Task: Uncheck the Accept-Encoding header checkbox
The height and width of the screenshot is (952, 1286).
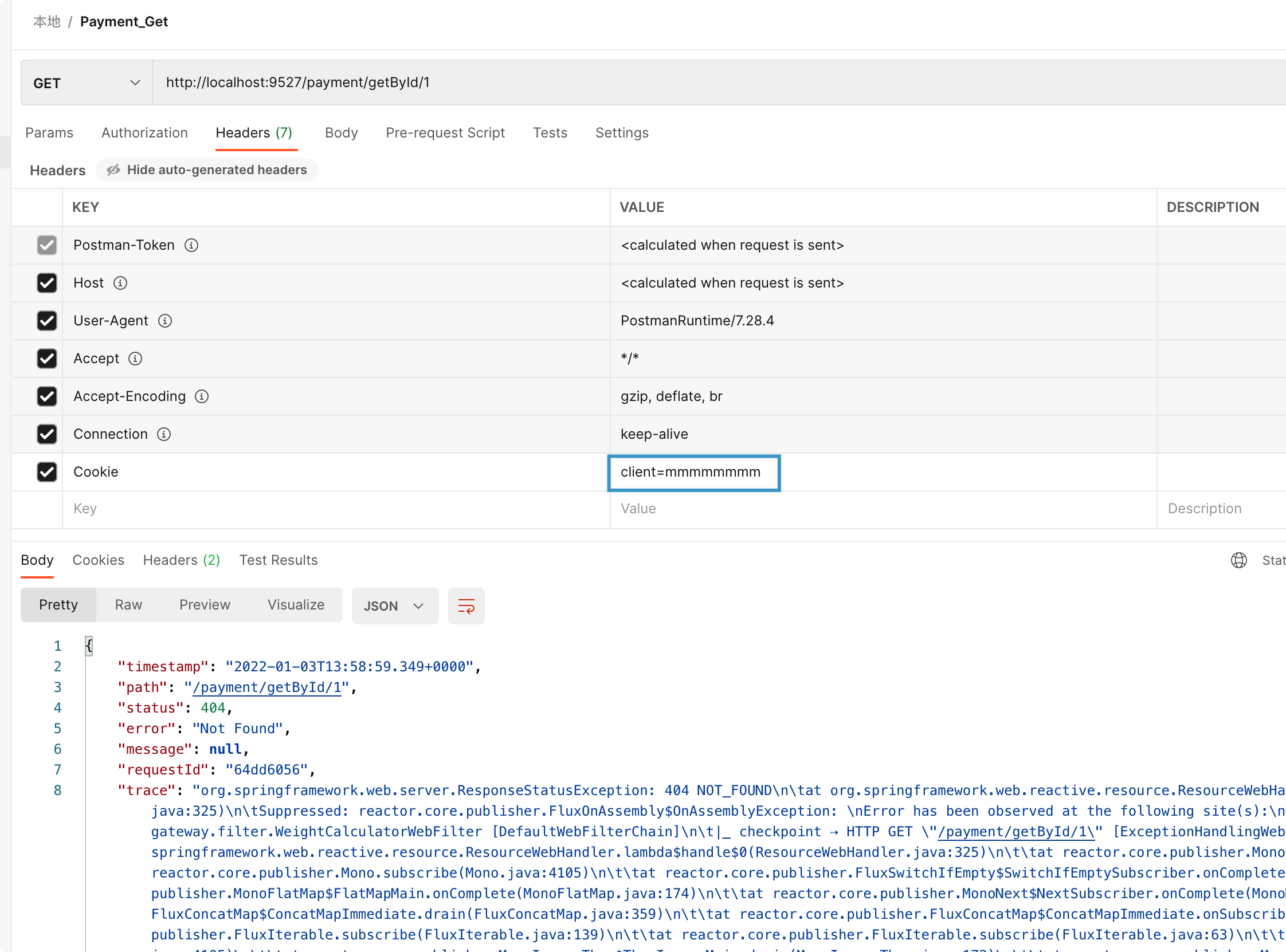Action: [46, 396]
